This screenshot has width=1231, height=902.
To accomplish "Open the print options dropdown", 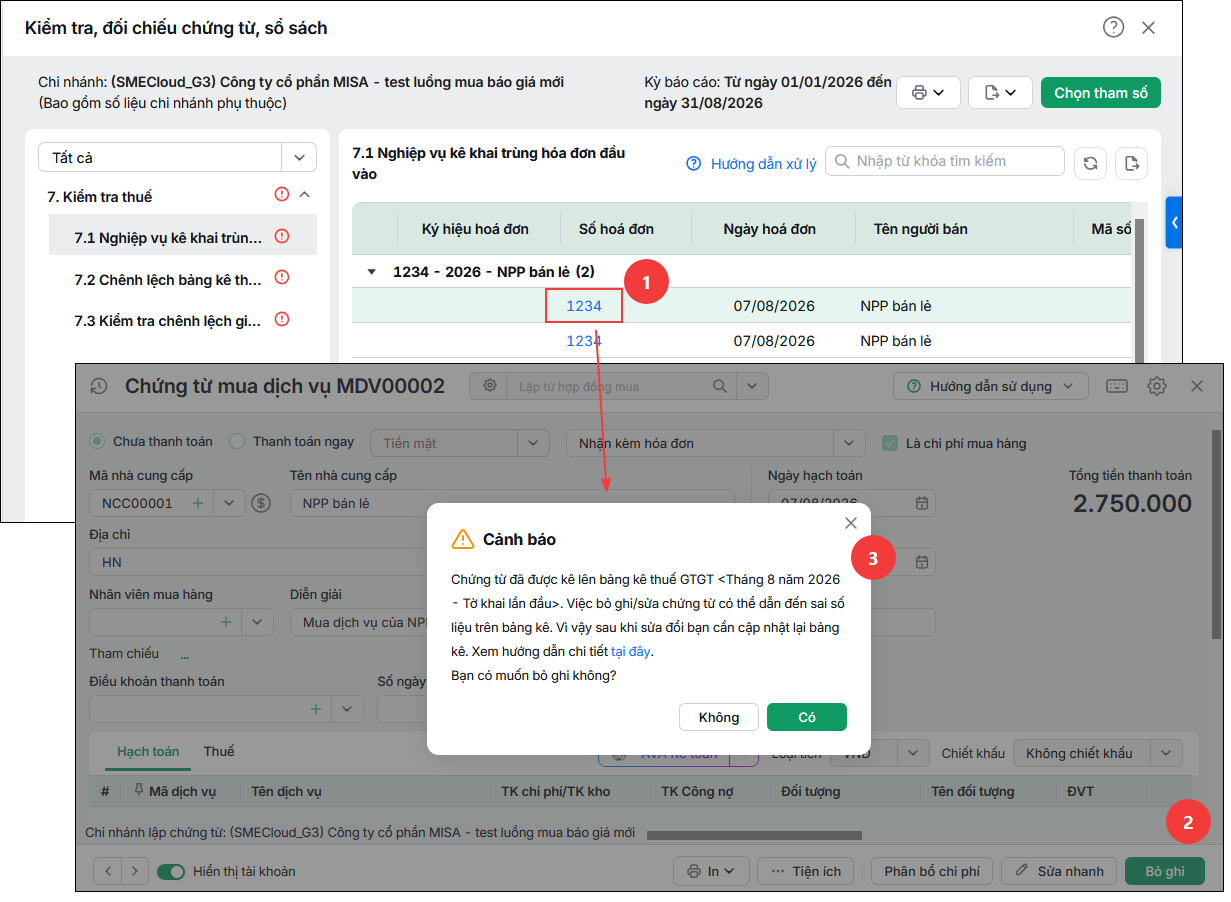I will click(928, 93).
